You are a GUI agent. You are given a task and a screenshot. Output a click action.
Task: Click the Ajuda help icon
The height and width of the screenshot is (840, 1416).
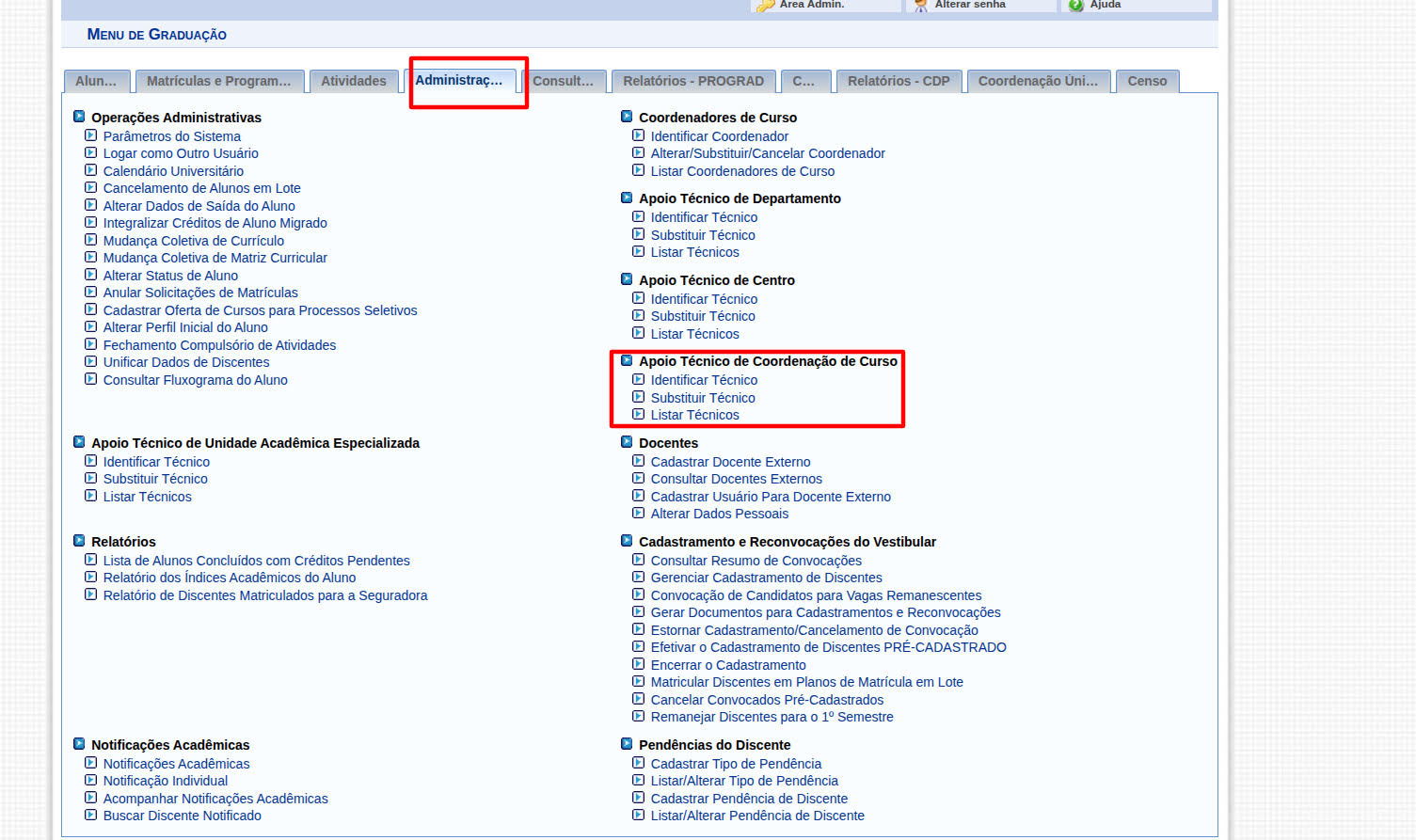pyautogui.click(x=1075, y=6)
